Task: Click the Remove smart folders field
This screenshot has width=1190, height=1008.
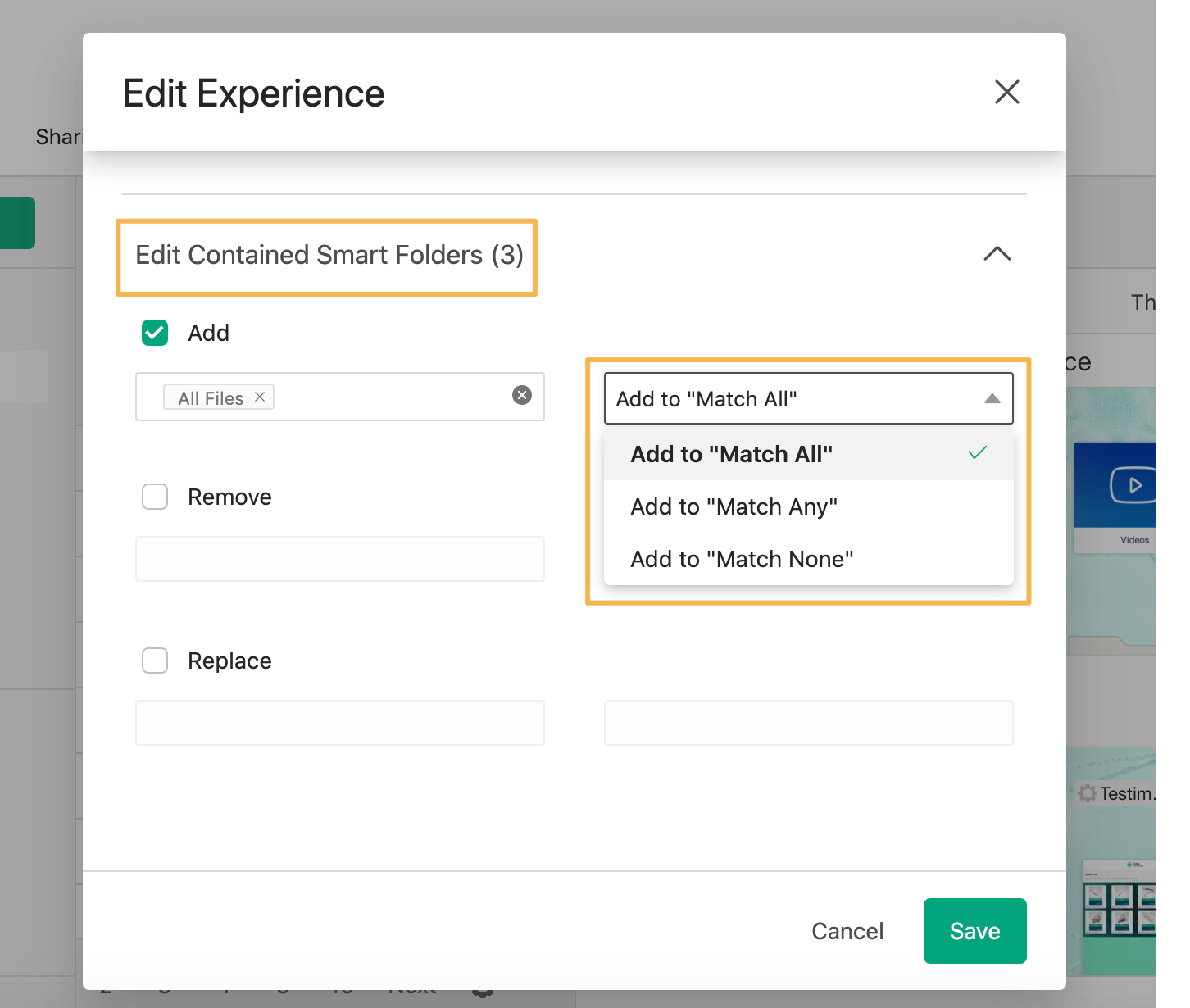Action: click(340, 559)
